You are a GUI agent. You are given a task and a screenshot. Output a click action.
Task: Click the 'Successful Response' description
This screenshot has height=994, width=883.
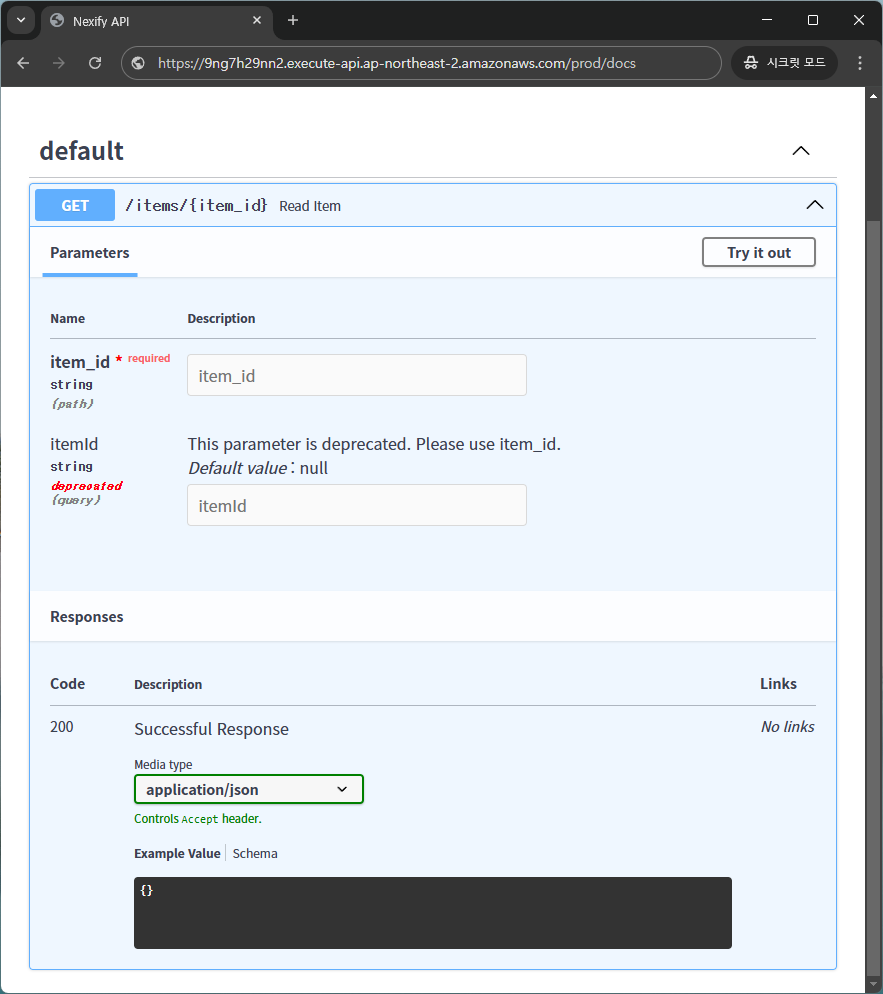pyautogui.click(x=212, y=729)
